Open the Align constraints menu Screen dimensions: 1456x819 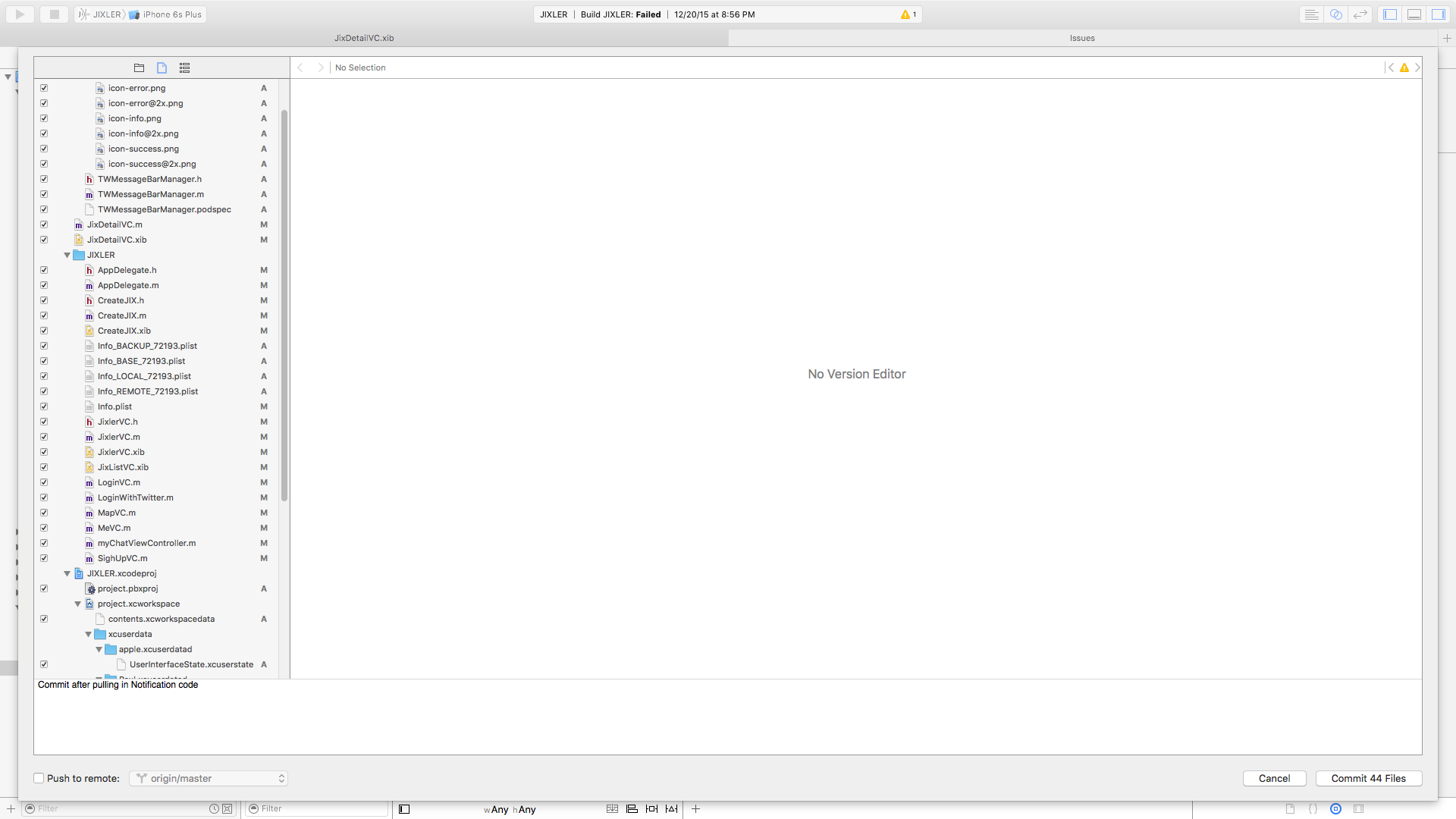point(632,809)
